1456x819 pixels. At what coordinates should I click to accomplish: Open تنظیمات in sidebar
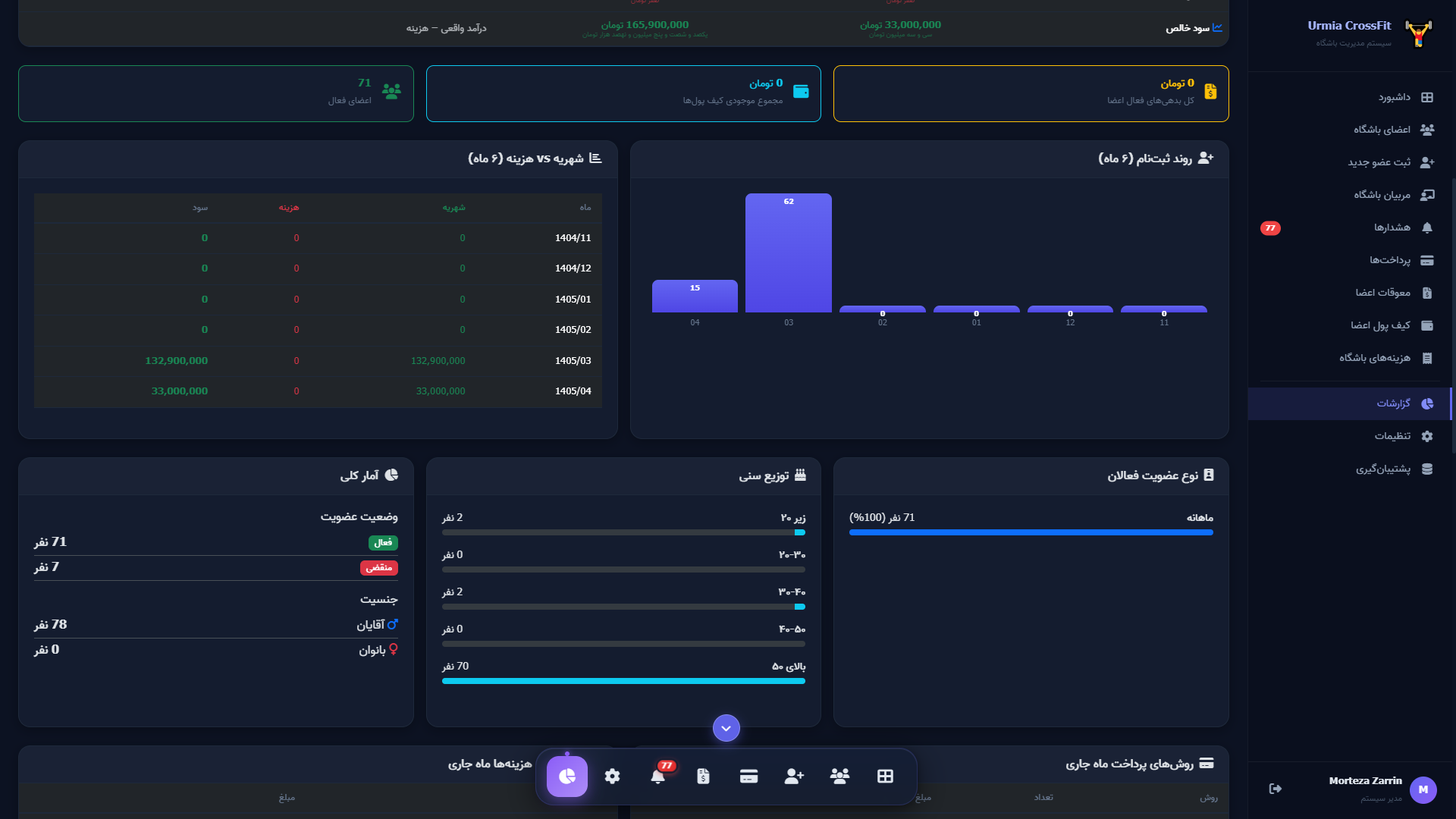coord(1350,436)
